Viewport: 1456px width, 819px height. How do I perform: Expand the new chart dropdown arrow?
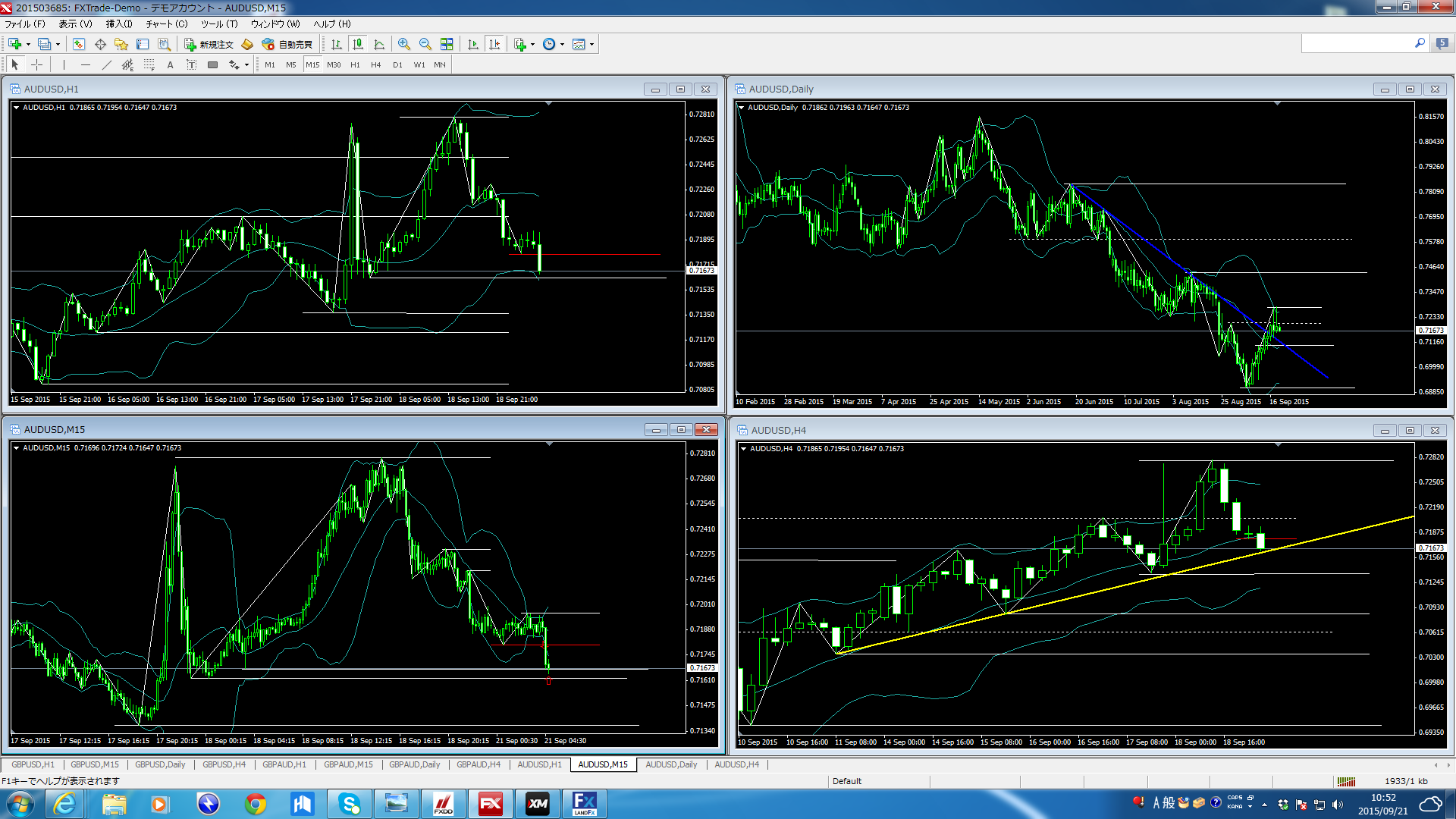tap(28, 44)
